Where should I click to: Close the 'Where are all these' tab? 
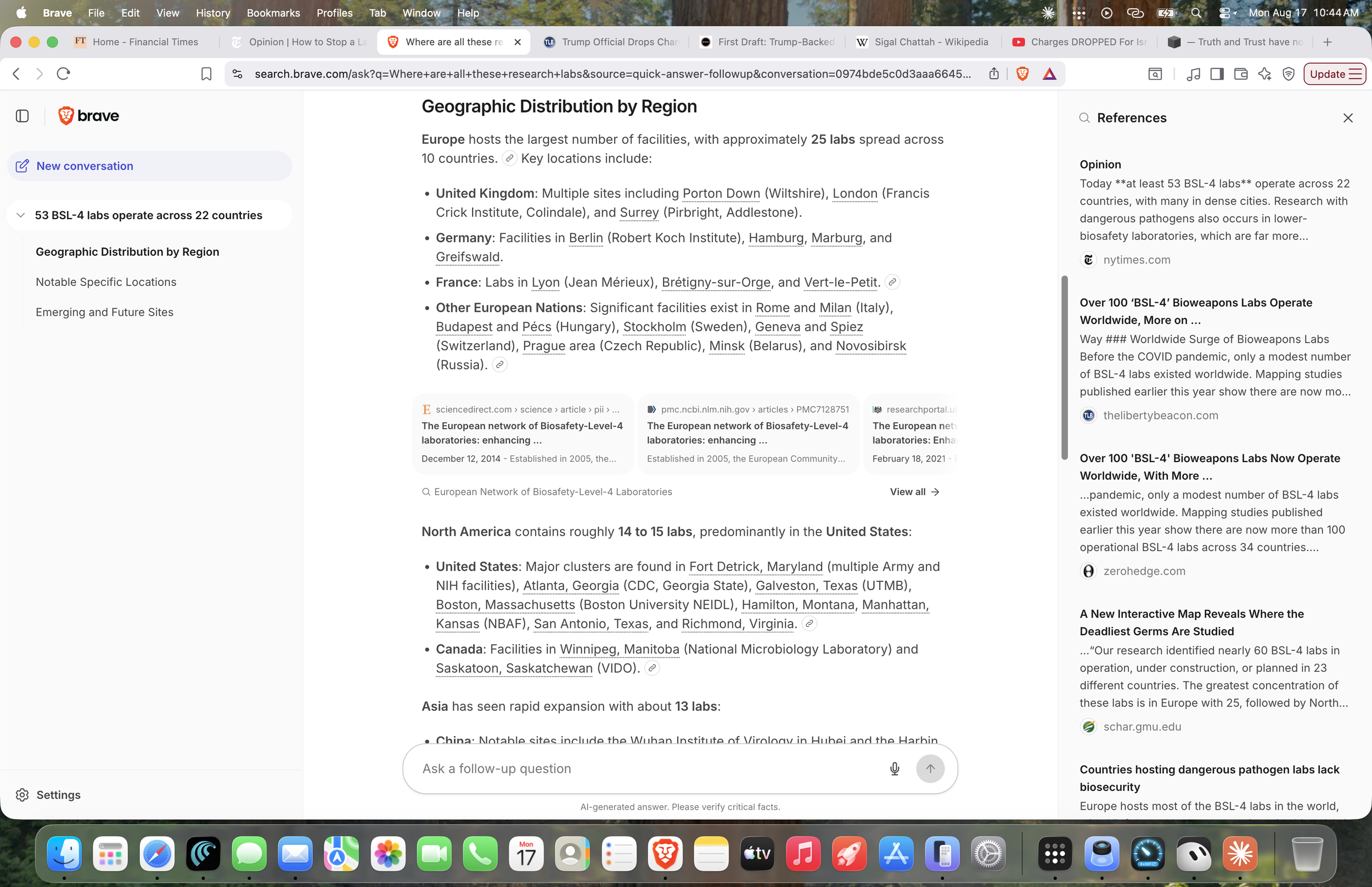click(518, 42)
